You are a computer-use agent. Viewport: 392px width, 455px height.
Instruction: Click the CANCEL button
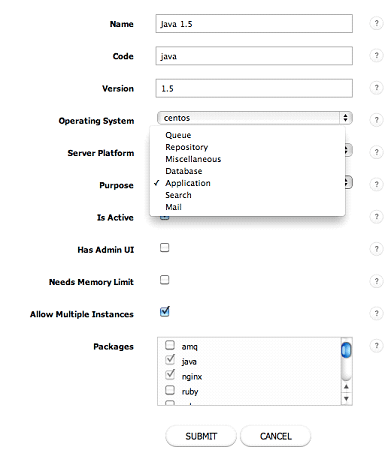click(x=276, y=436)
